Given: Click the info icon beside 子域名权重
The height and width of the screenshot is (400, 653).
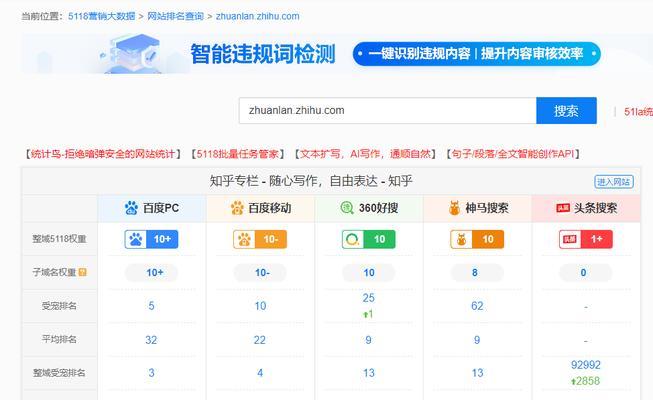Looking at the screenshot, I should coord(82,272).
